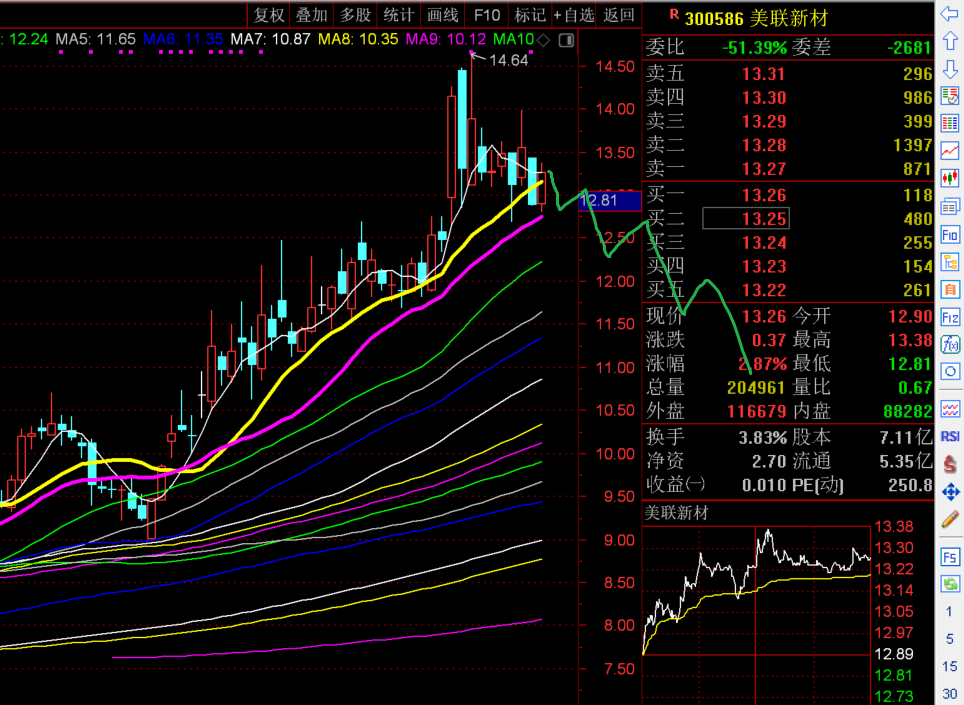This screenshot has height=705, width=964.
Task: Click the 12.81 price marker on axis
Action: point(609,200)
